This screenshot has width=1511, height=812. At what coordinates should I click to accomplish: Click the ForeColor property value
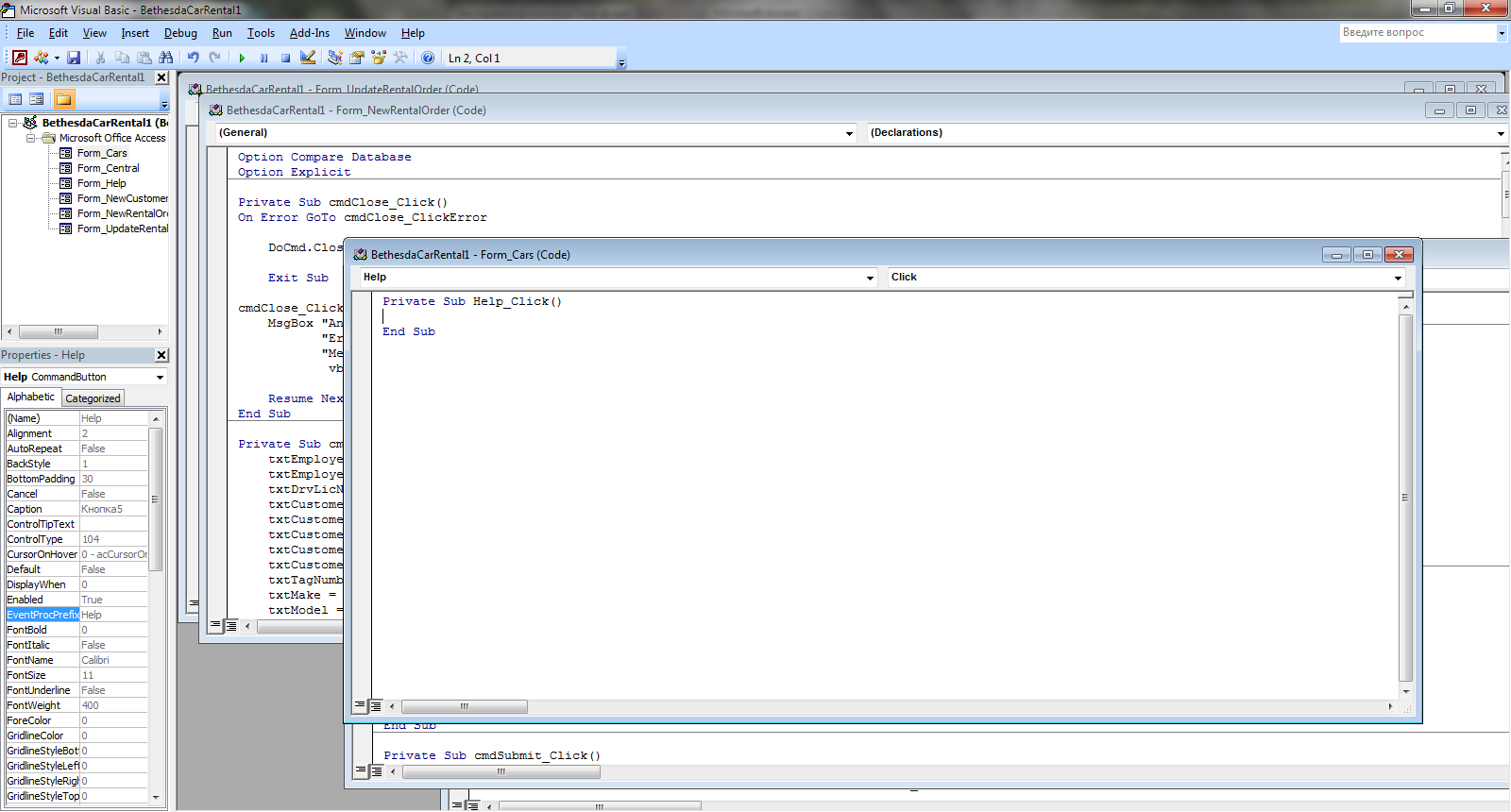pyautogui.click(x=113, y=720)
